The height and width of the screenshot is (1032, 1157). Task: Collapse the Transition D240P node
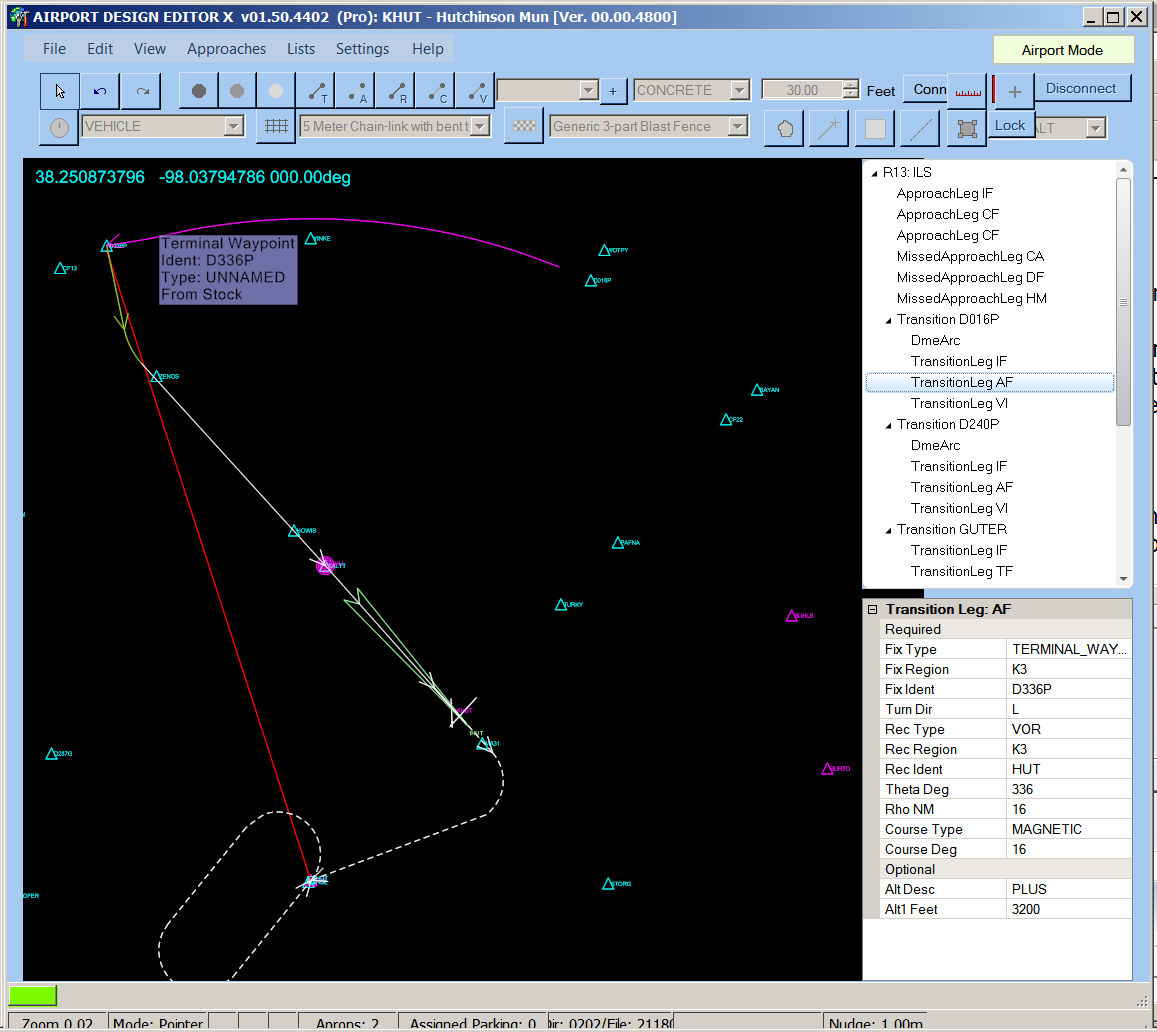(888, 426)
